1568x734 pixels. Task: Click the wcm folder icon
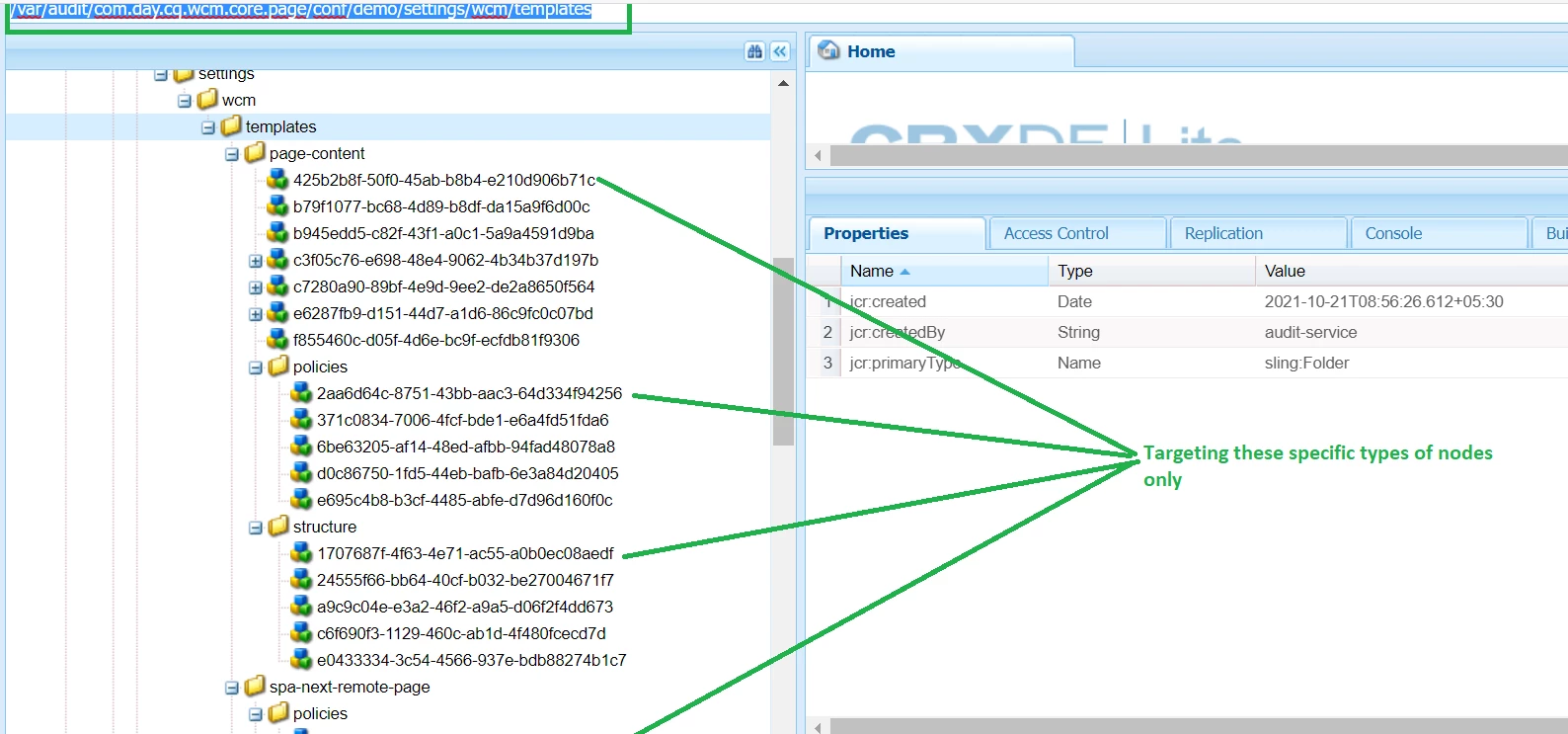[x=207, y=99]
